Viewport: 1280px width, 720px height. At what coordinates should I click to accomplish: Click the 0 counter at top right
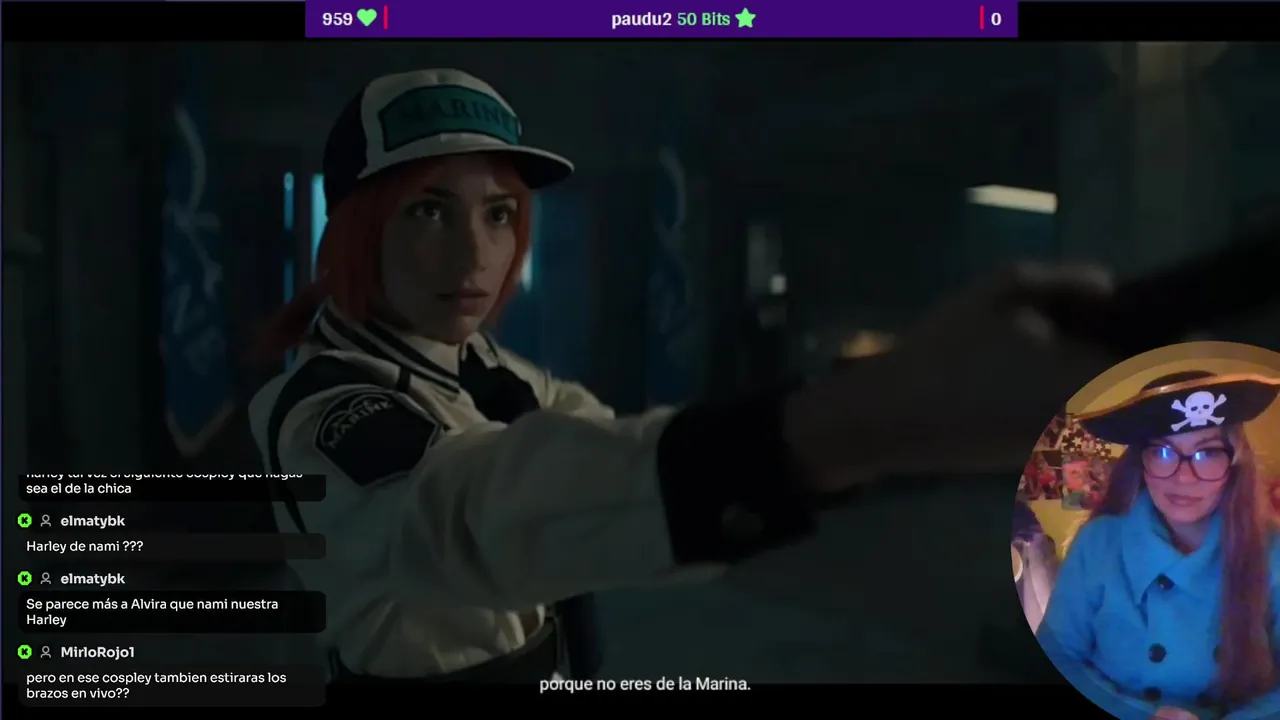[995, 19]
